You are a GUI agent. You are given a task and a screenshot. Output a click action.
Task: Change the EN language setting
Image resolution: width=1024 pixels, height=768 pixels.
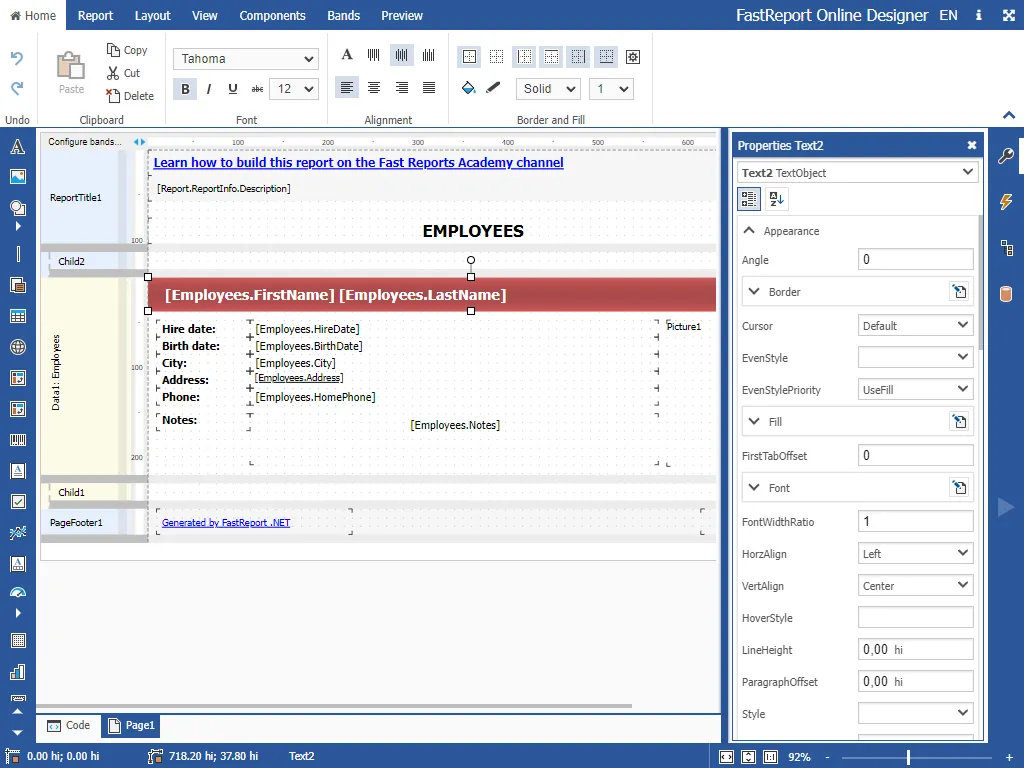tap(948, 15)
